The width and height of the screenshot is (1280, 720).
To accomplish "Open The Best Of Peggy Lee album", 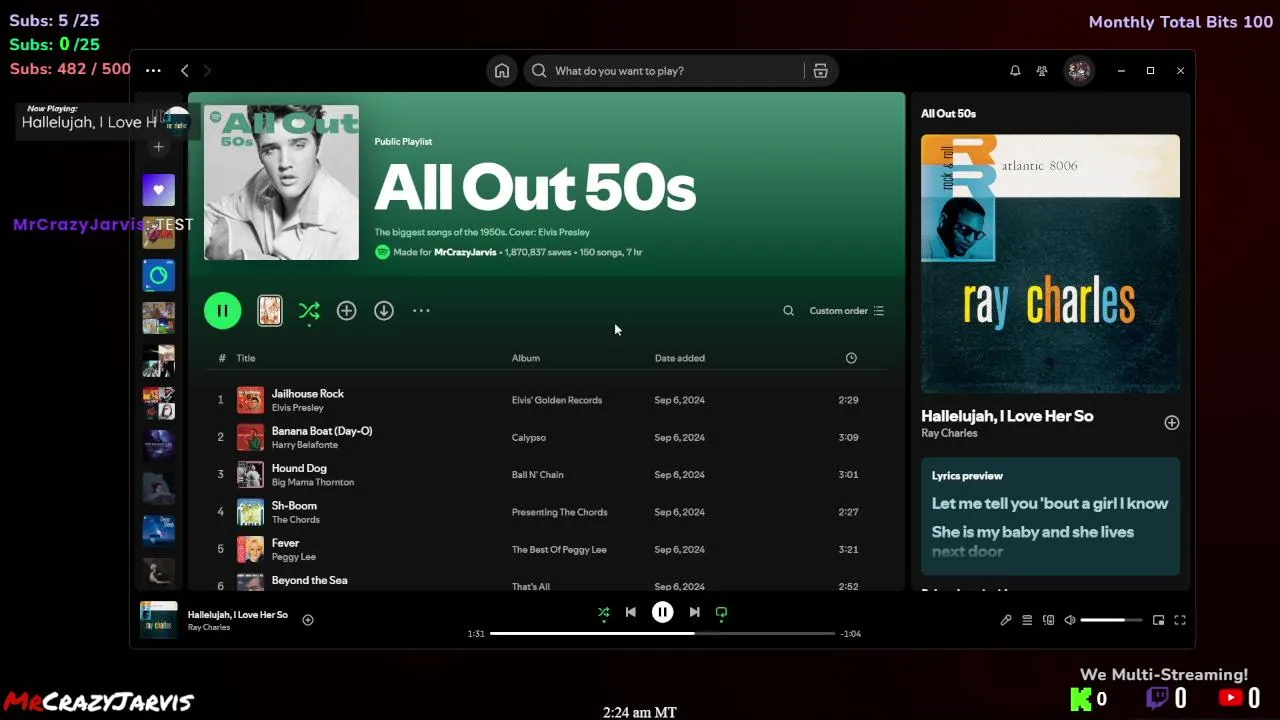I will (x=559, y=549).
